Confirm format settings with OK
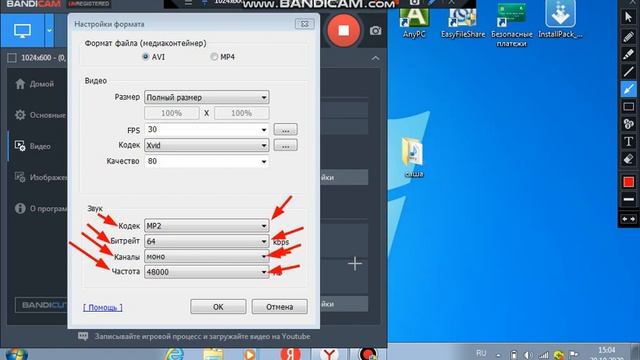This screenshot has width=640, height=360. tap(218, 307)
